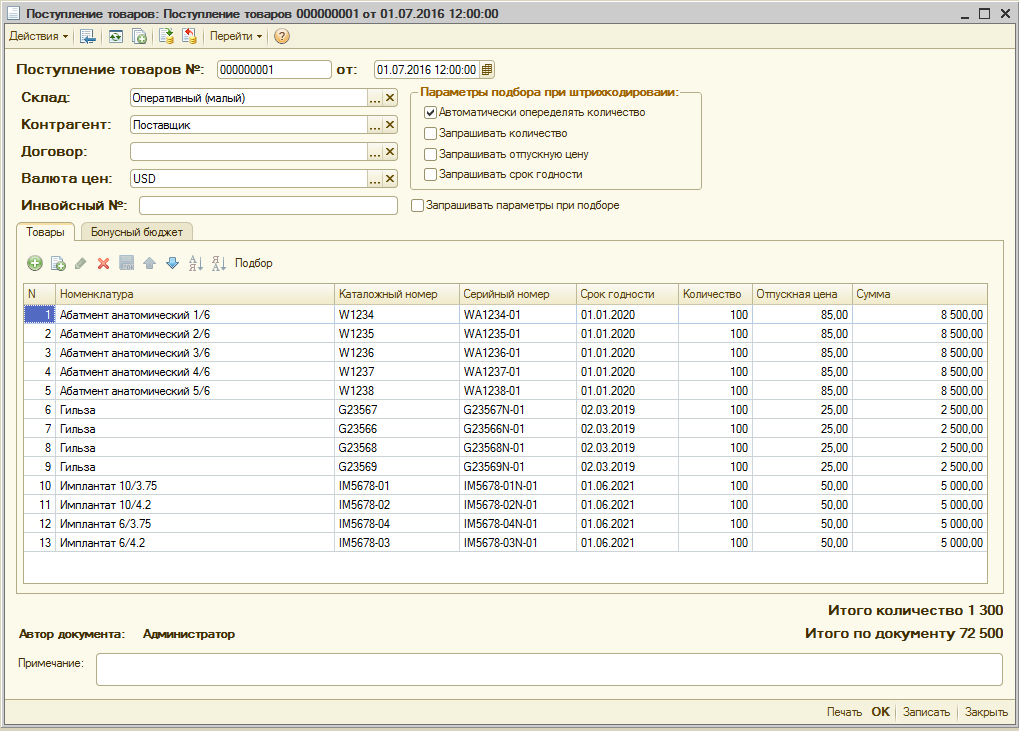Viewport: 1019px width, 731px height.
Task: Select the Товары tab
Action: tap(45, 232)
